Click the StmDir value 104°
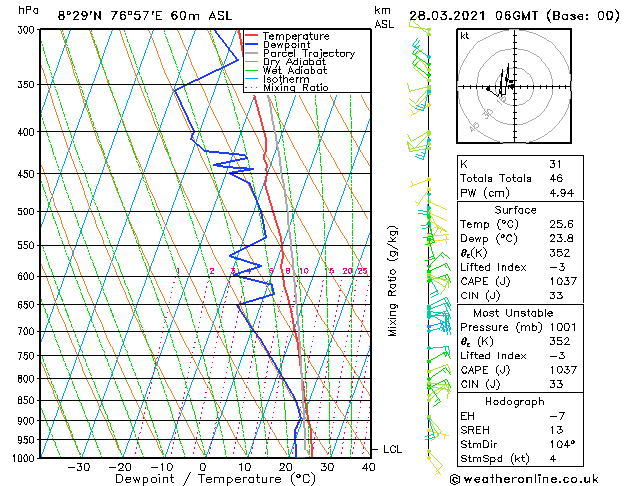The width and height of the screenshot is (629, 486). [562, 444]
